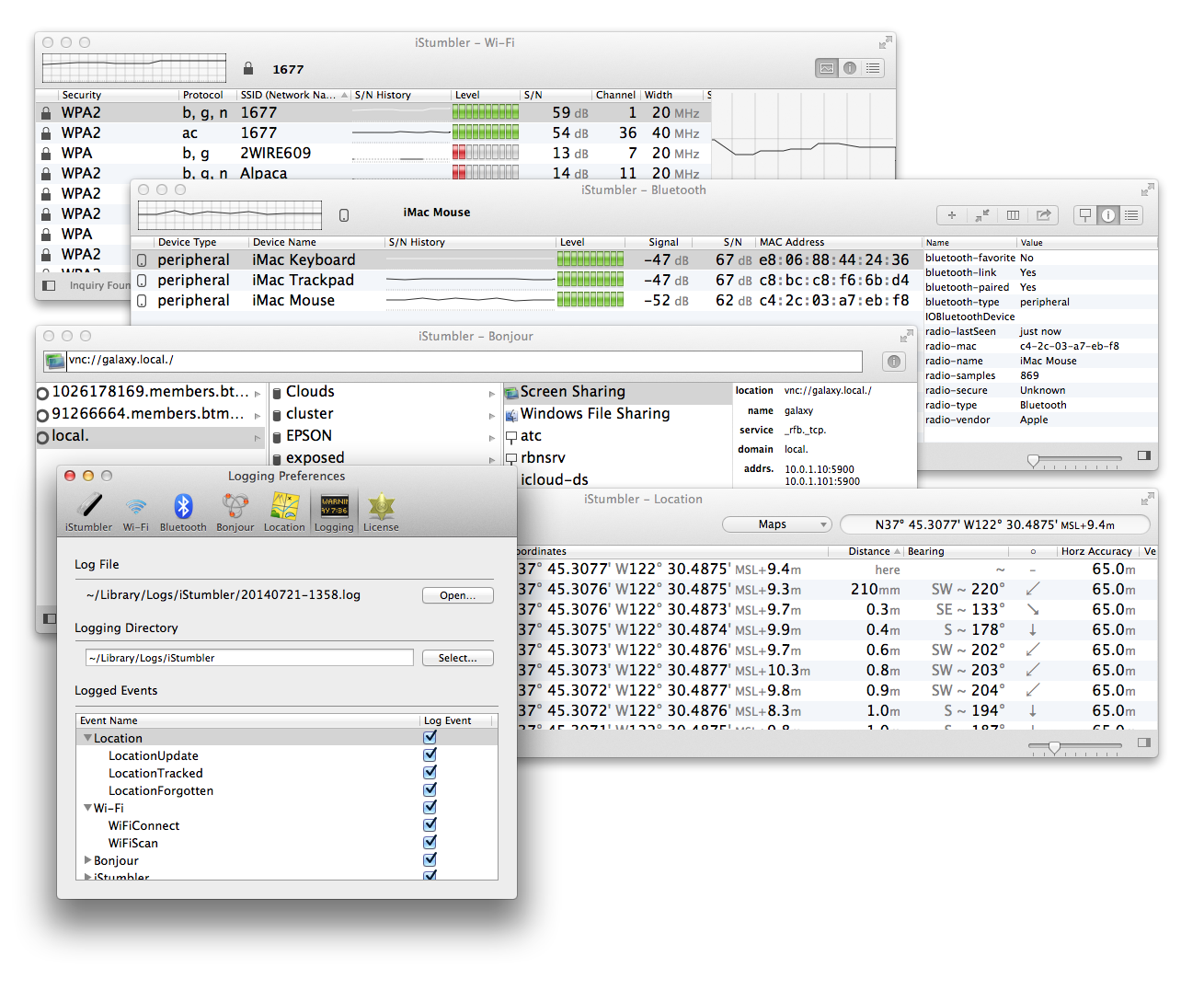
Task: Select Screen Sharing service in Bonjour
Action: (x=617, y=392)
